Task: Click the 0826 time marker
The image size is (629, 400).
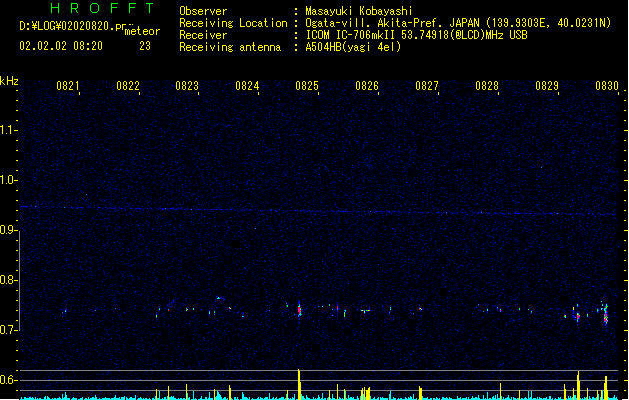Action: click(x=367, y=86)
